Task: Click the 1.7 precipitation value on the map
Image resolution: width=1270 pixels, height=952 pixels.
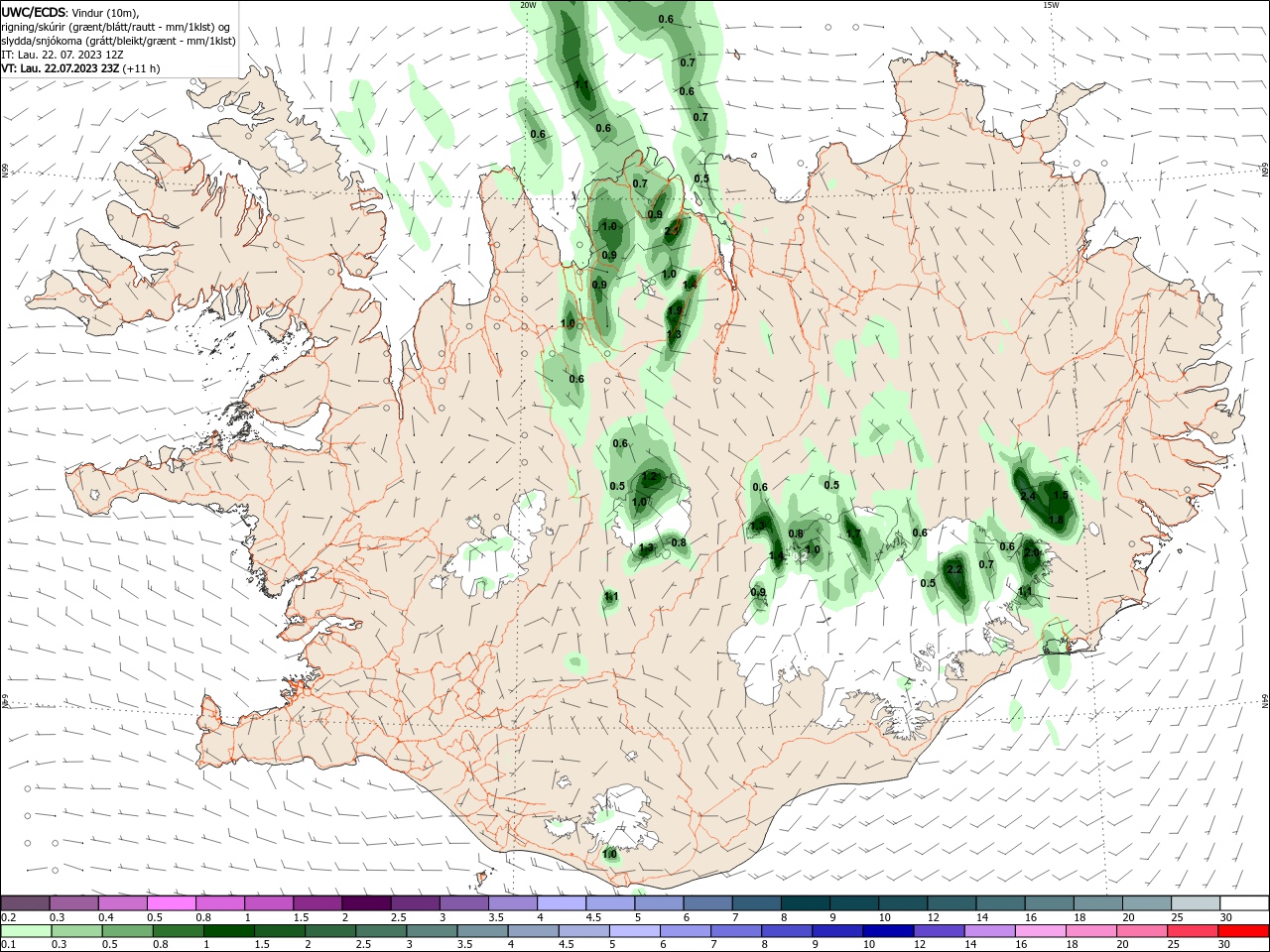Action: [852, 534]
